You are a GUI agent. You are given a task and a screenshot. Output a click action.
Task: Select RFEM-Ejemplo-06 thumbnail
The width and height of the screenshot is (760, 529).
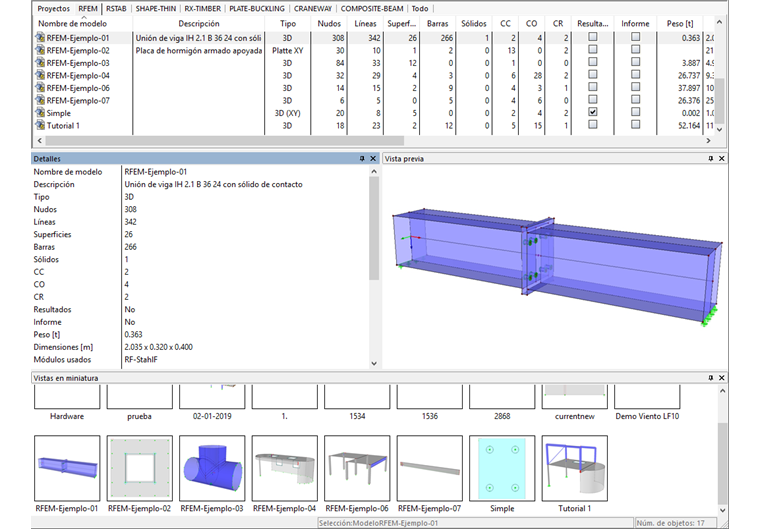pyautogui.click(x=357, y=468)
